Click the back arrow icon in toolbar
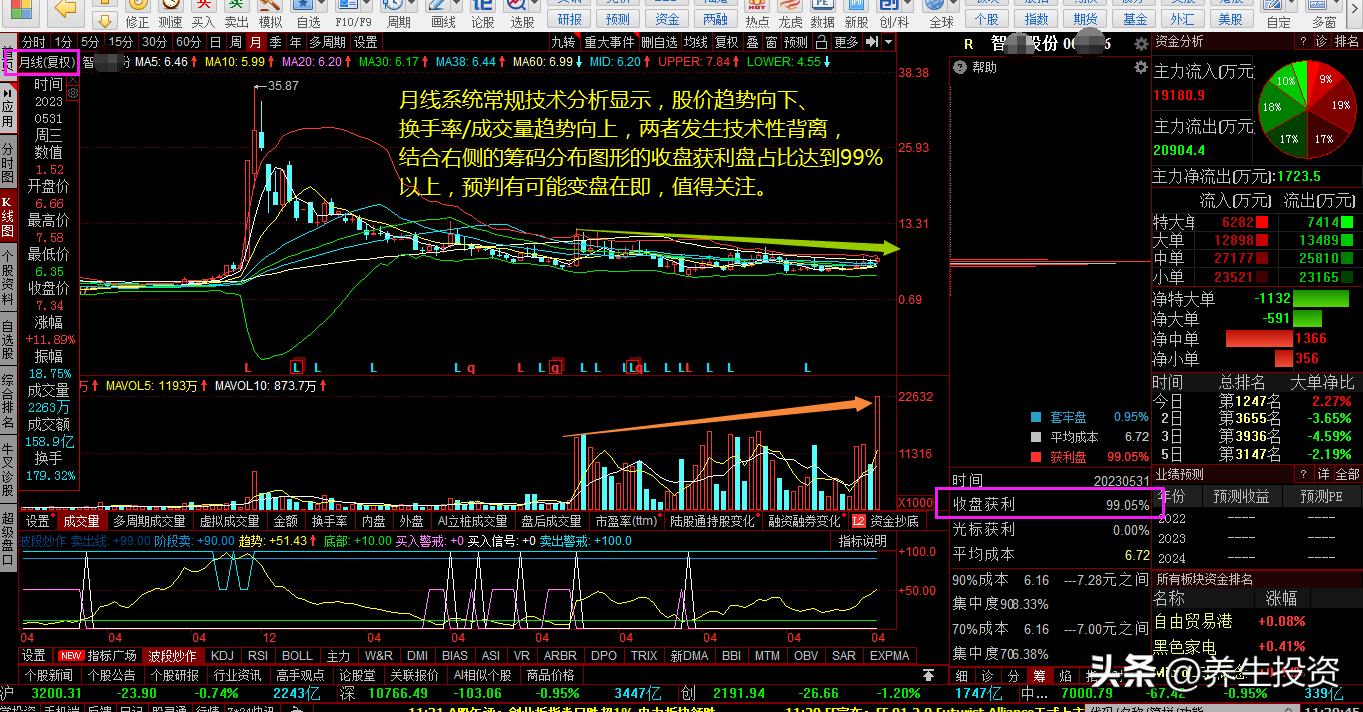Screen dimensions: 1363x712 coord(66,8)
